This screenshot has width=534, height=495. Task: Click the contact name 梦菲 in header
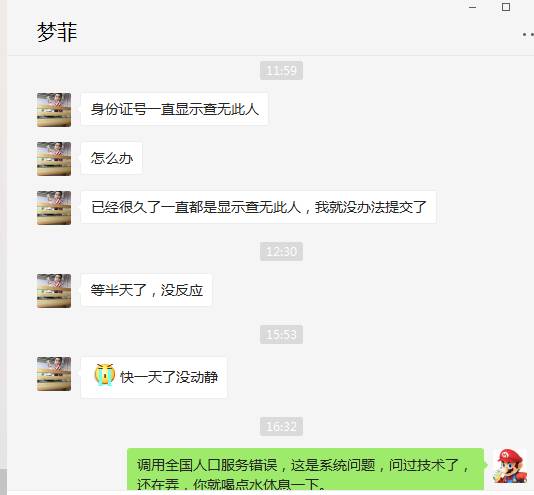click(57, 32)
